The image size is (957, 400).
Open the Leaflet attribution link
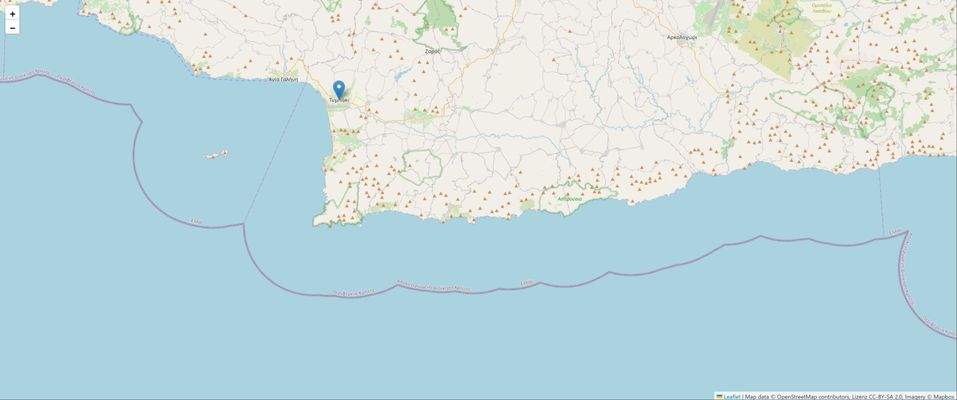pos(732,396)
